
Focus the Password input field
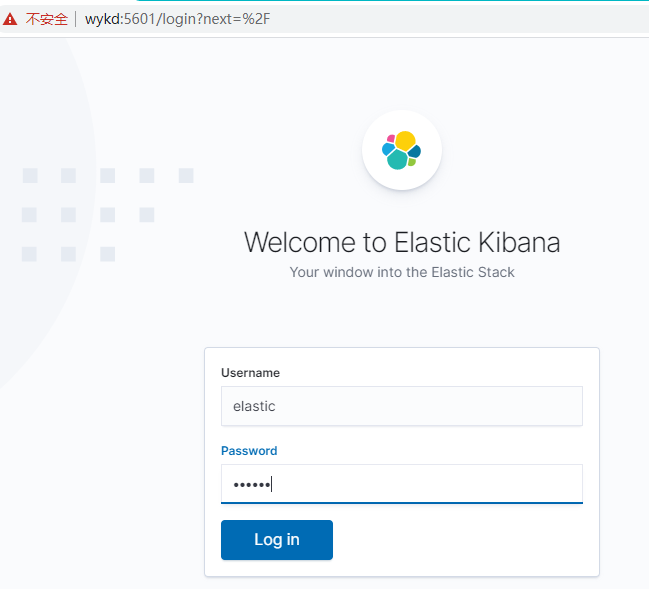pyautogui.click(x=401, y=484)
